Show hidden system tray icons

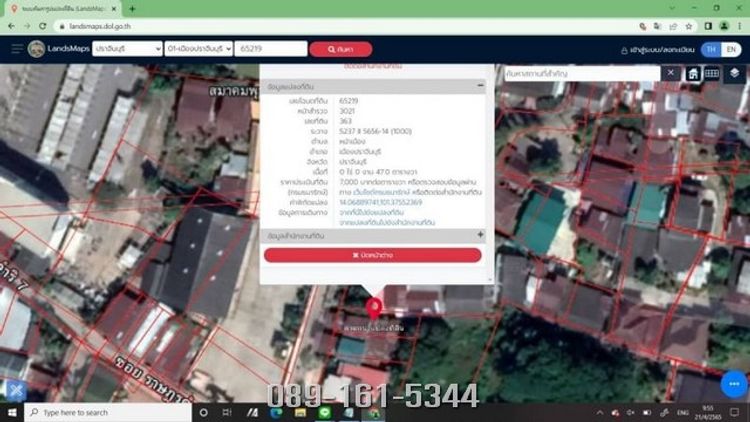pyautogui.click(x=600, y=412)
